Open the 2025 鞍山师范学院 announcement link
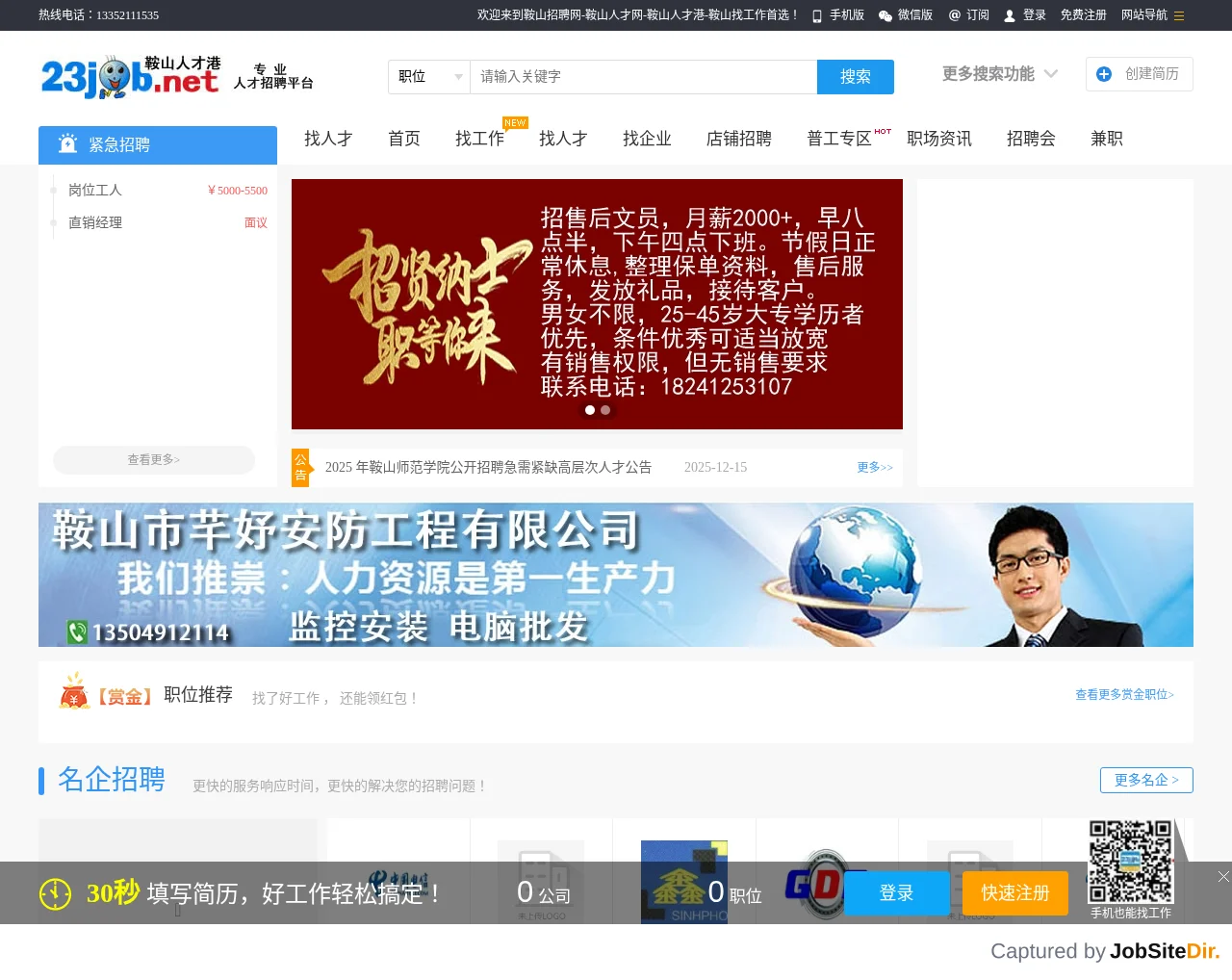This screenshot has width=1232, height=980. coord(488,467)
